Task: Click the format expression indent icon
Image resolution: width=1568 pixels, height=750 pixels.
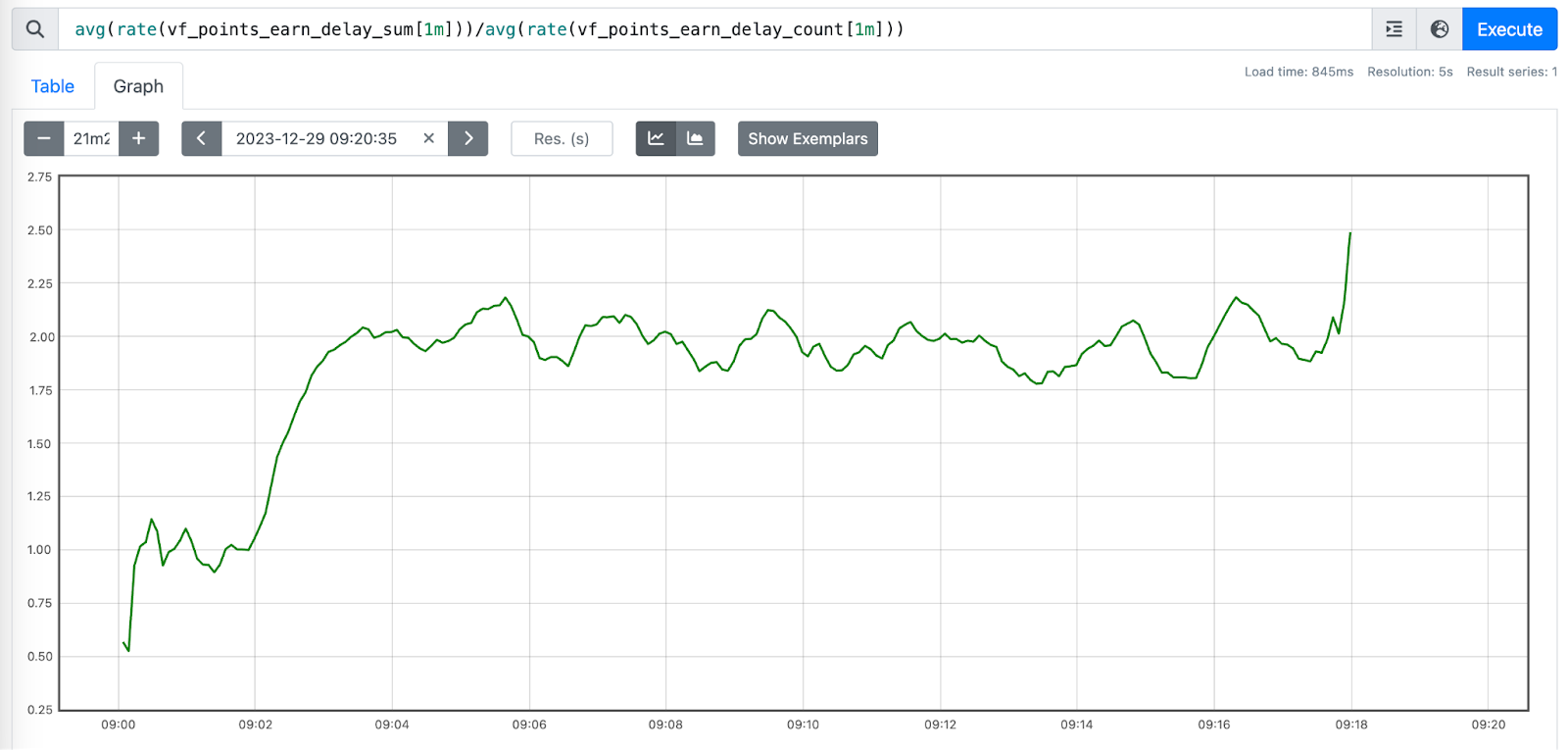Action: pyautogui.click(x=1394, y=29)
